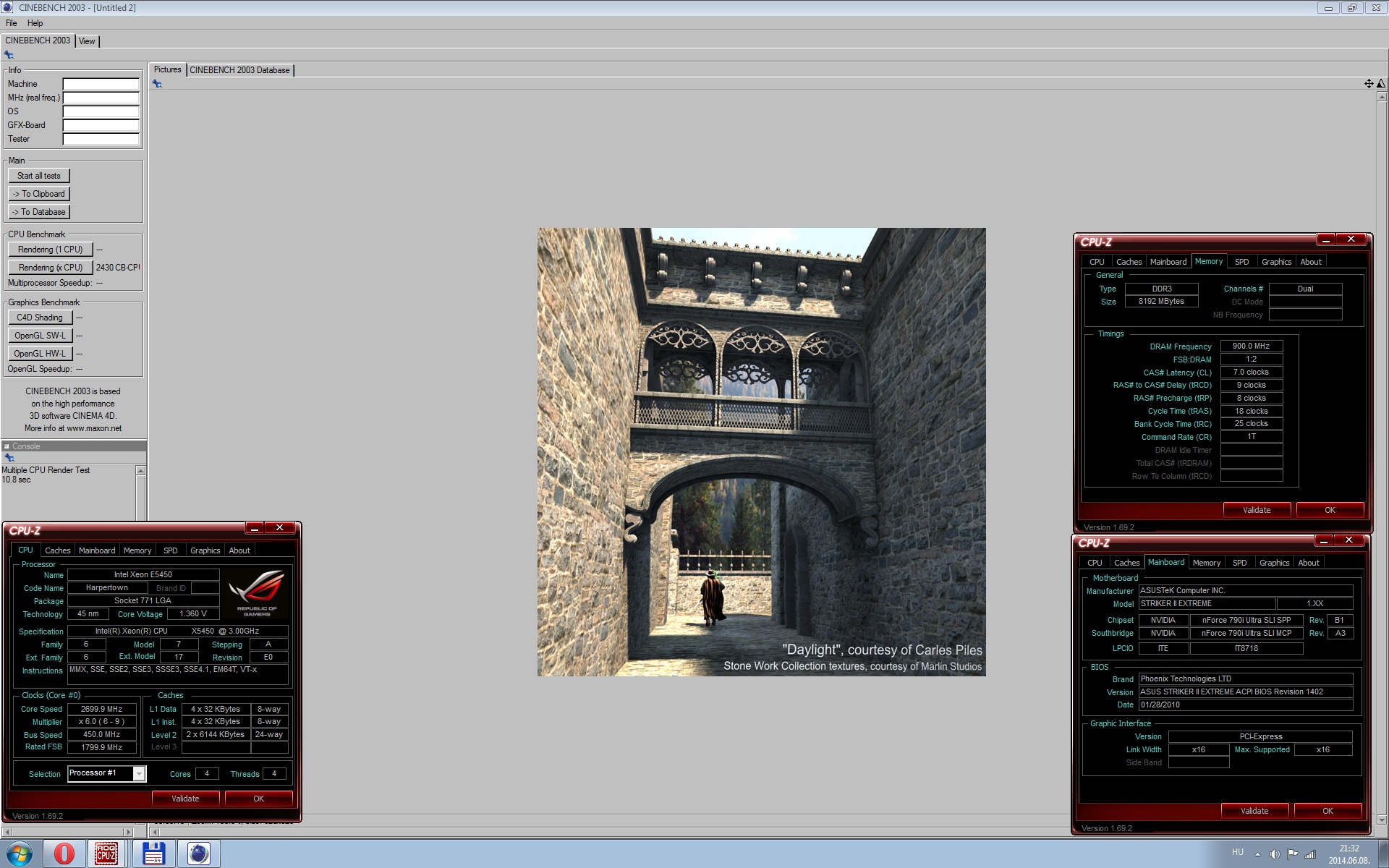Click picture view horizontal scrollbar left arrow
This screenshot has width=1389, height=868.
click(x=154, y=832)
